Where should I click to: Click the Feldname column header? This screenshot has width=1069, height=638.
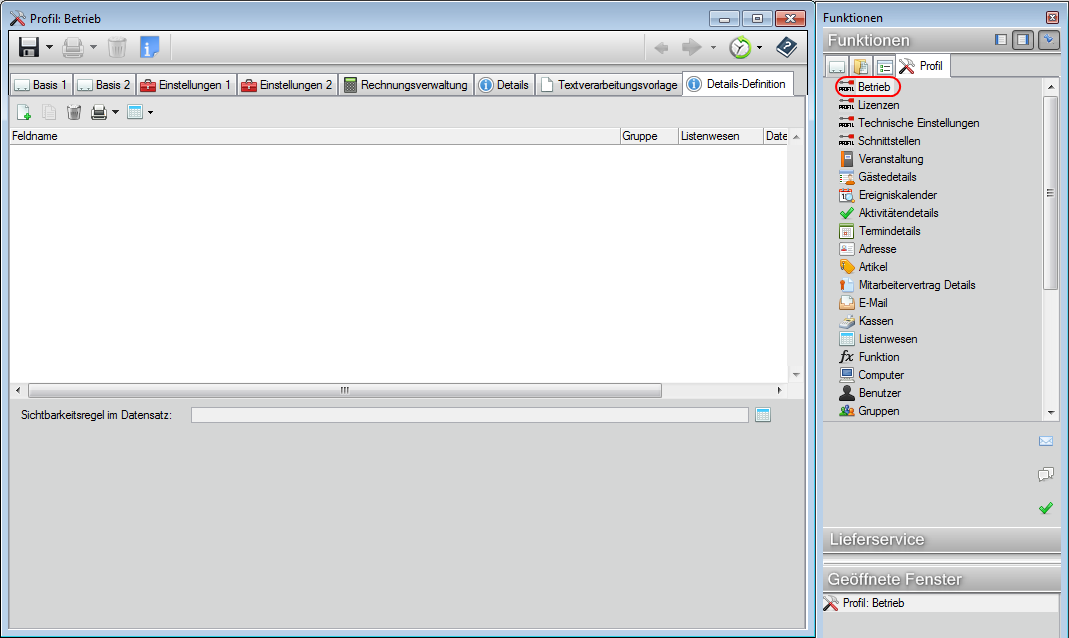point(300,136)
